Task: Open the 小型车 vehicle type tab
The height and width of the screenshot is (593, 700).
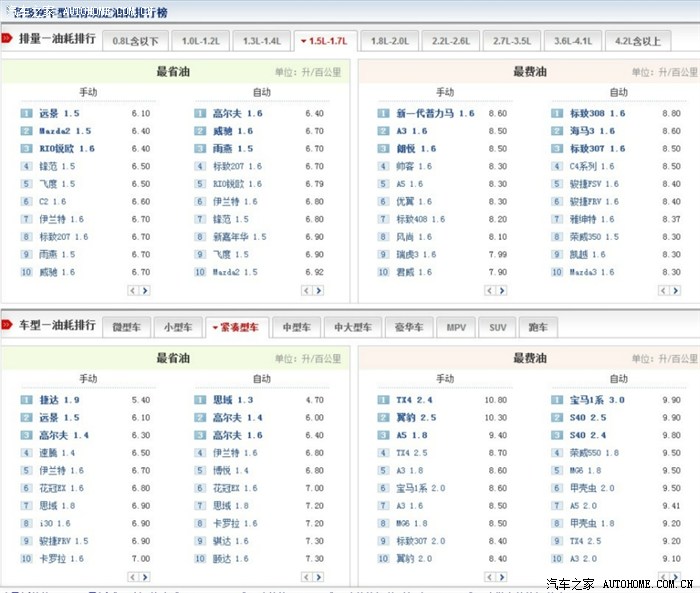Action: pos(178,327)
